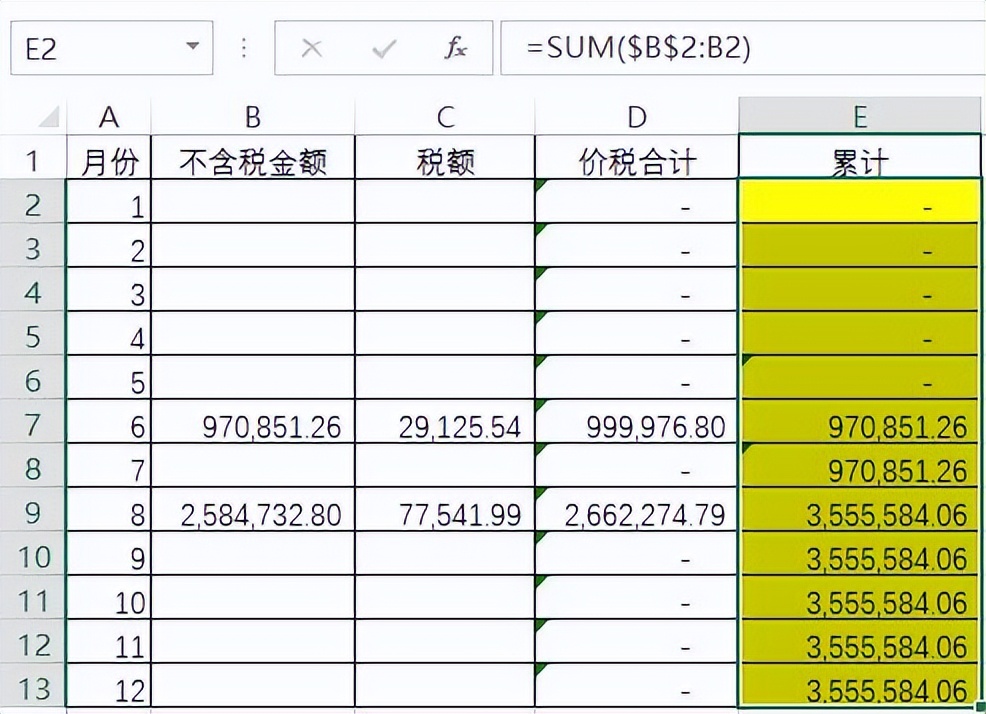Click the three-dot divider after the Name Box
The height and width of the screenshot is (714, 986).
click(x=243, y=46)
